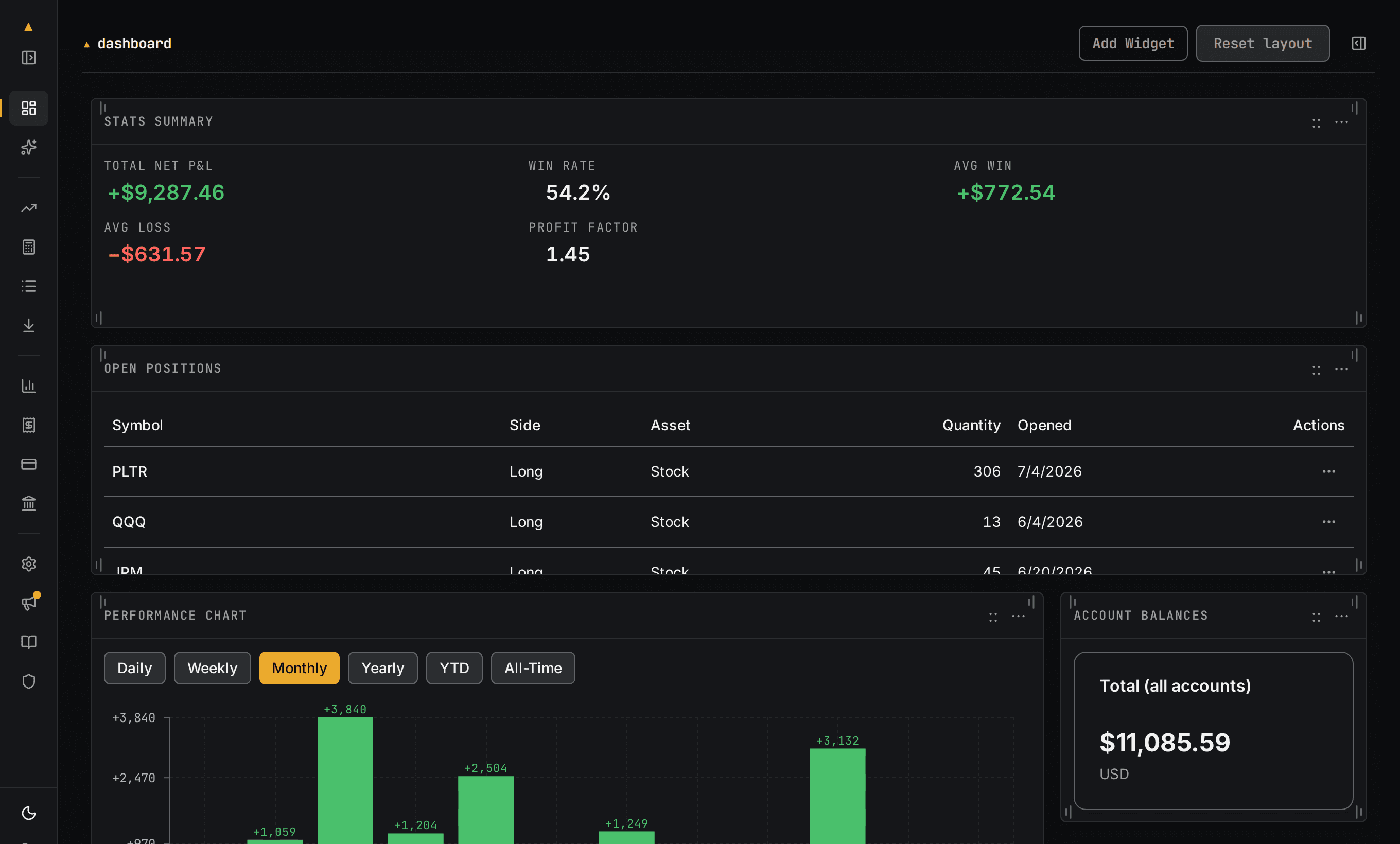
Task: Open the Open Positions more options menu
Action: [x=1341, y=370]
